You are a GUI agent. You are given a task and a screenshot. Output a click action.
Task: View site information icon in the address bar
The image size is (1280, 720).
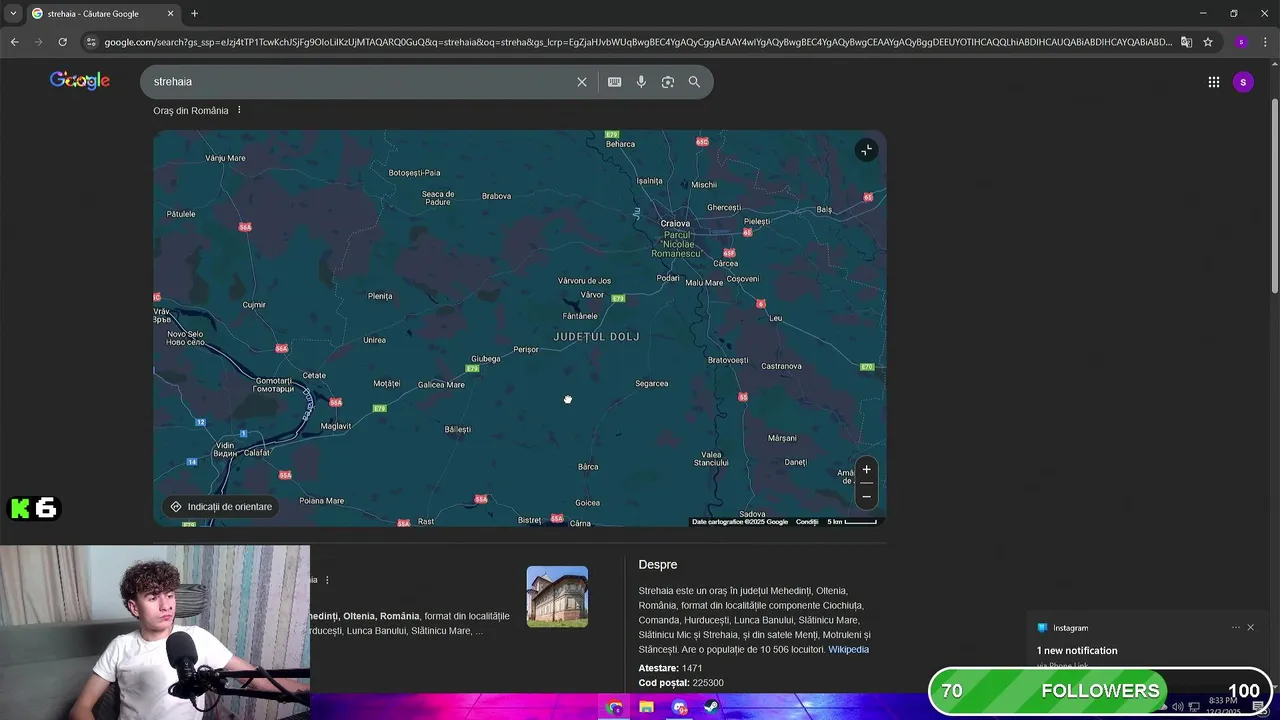[x=91, y=42]
